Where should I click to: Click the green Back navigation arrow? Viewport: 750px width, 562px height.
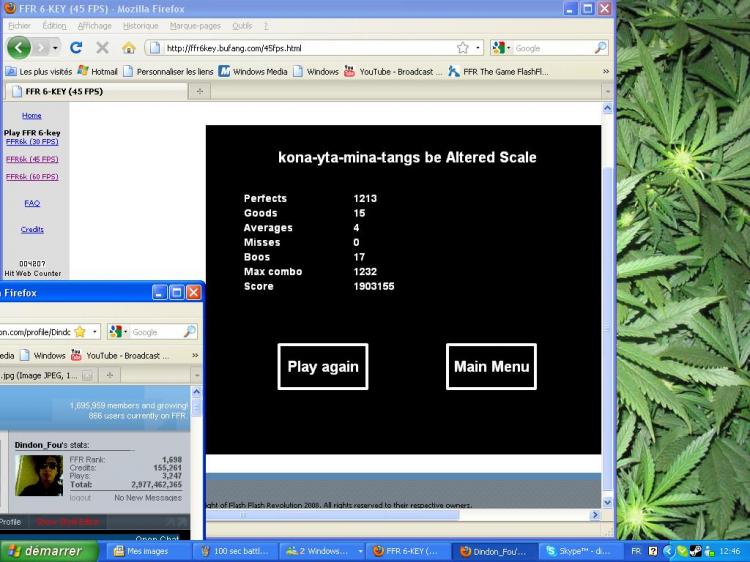(19, 47)
